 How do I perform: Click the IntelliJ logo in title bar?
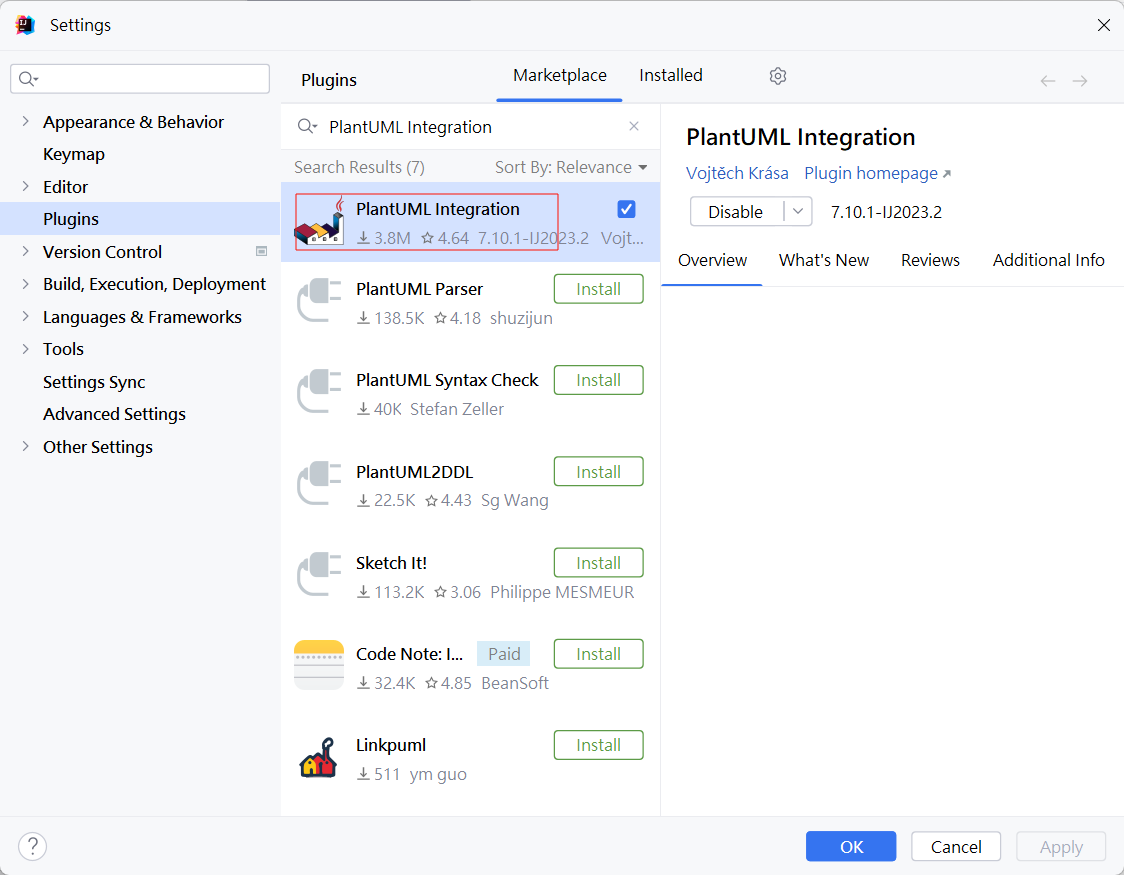tap(25, 25)
